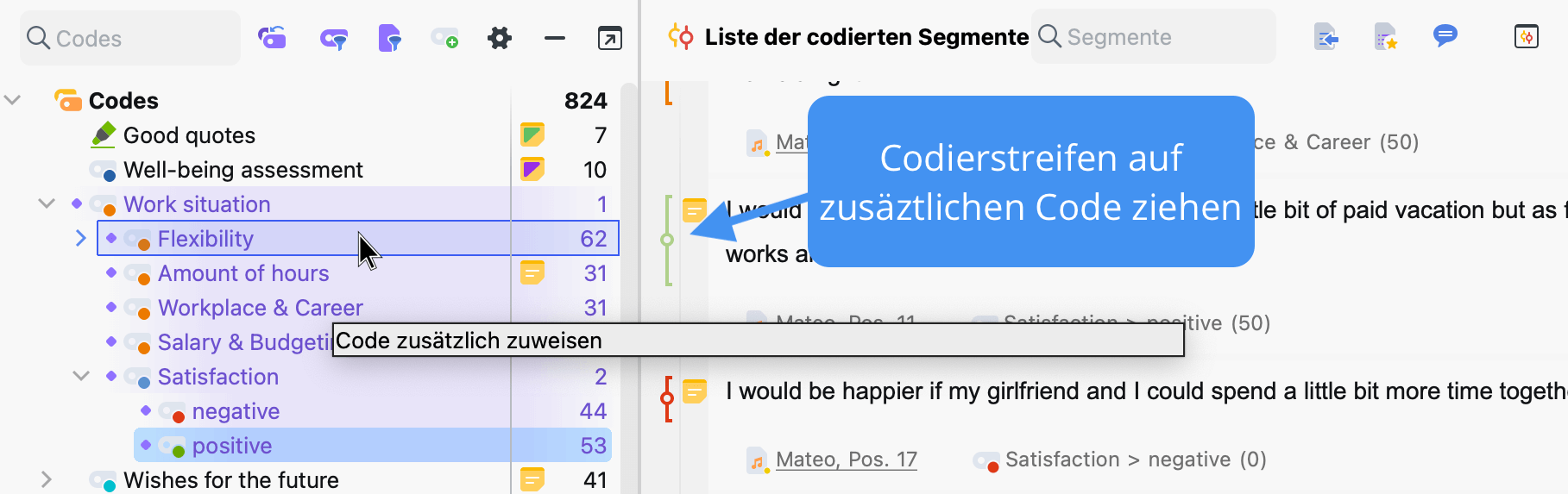Click the document filter funnel icon

coord(389,38)
